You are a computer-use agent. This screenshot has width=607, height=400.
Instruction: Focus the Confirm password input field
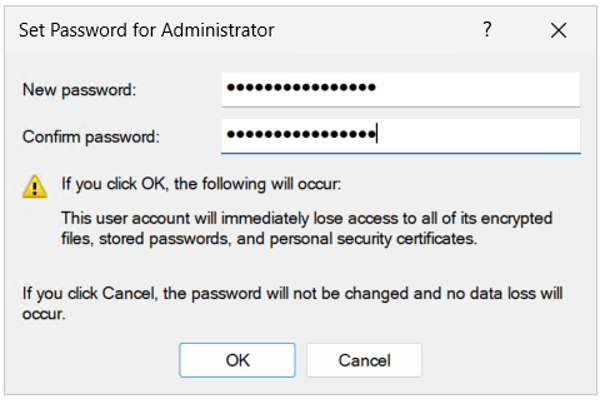tap(400, 135)
